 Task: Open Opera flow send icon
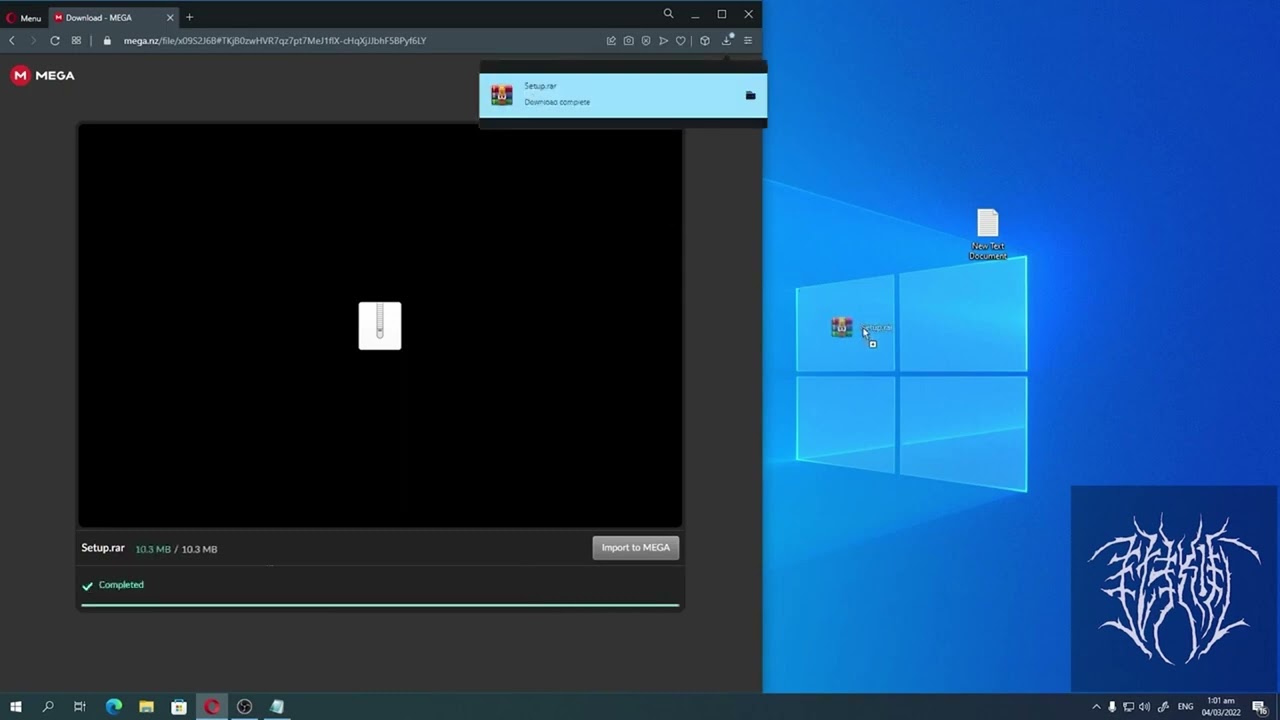[663, 41]
